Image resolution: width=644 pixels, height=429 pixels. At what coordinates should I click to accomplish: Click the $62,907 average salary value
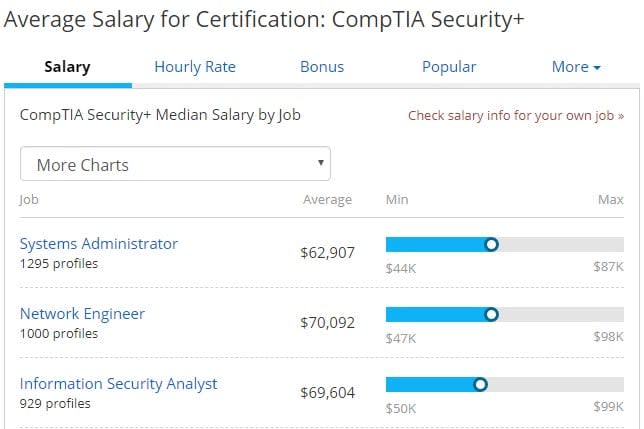[327, 252]
